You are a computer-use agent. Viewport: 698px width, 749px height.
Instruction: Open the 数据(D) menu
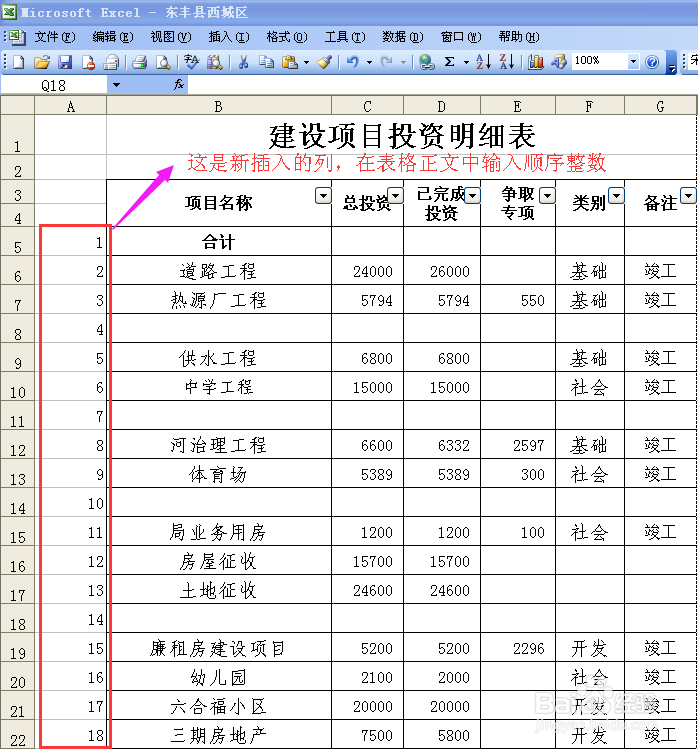click(x=403, y=37)
